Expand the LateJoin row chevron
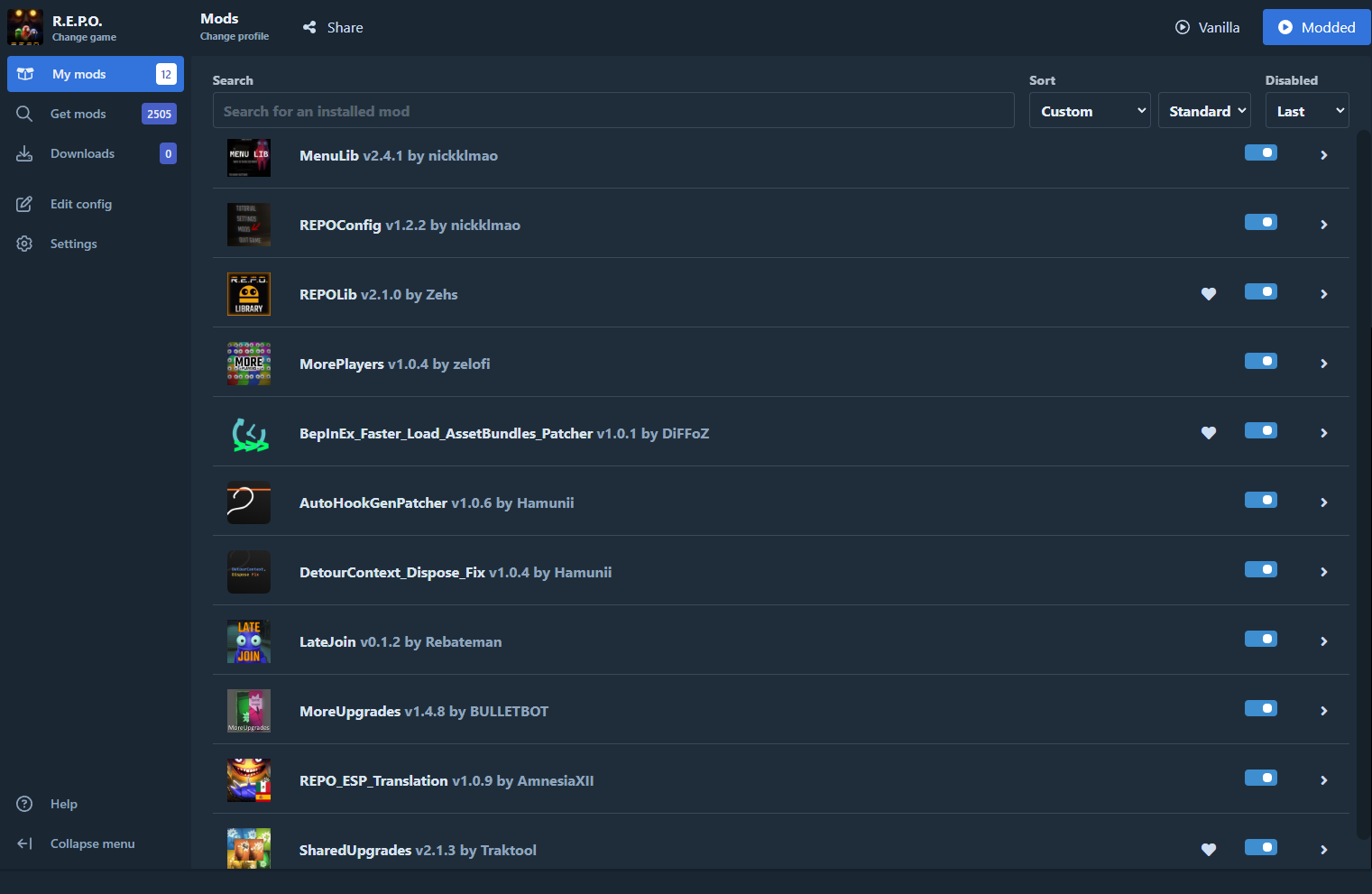The width and height of the screenshot is (1372, 894). pyautogui.click(x=1324, y=641)
